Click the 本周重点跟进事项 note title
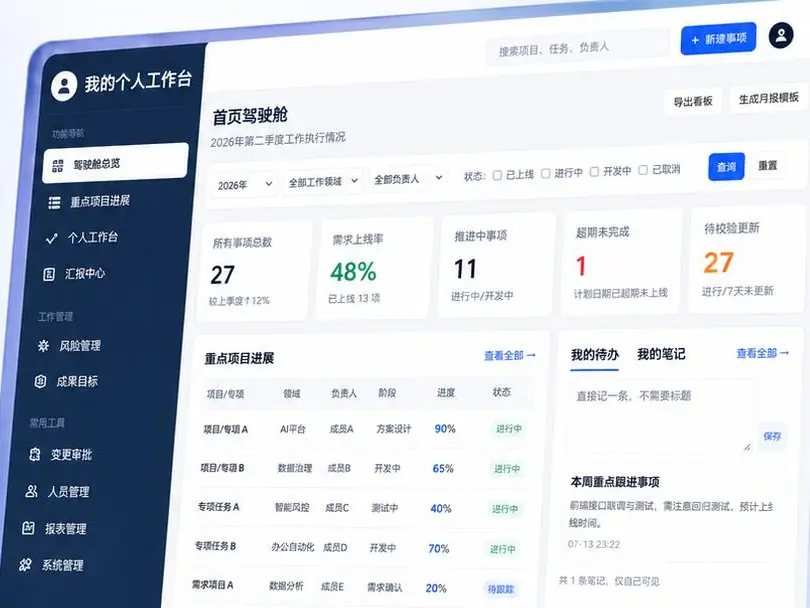 click(x=615, y=482)
